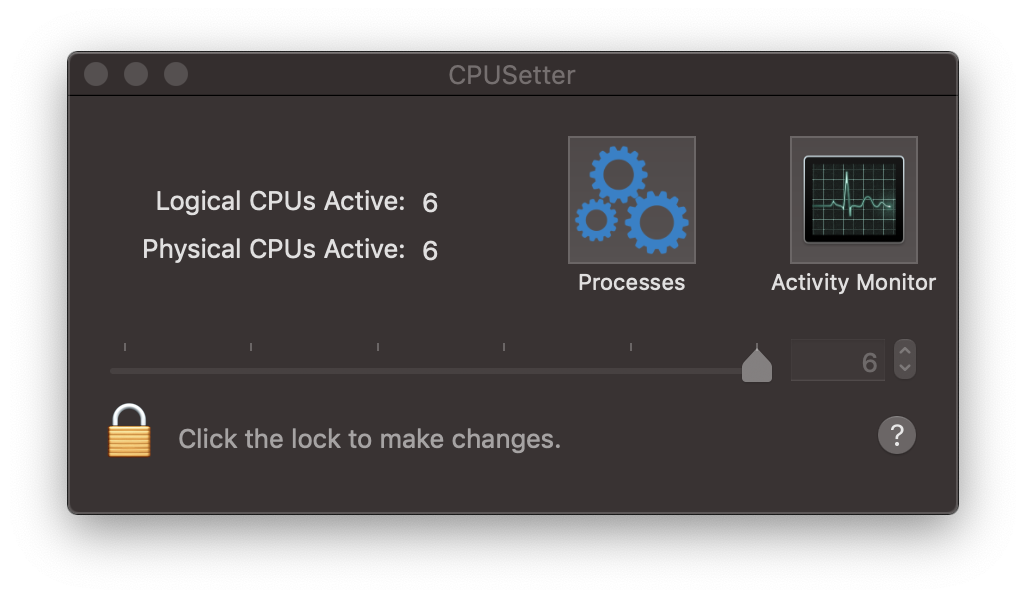Click the "Activity Monitor" text label
This screenshot has height=598, width=1026.
pos(853,283)
